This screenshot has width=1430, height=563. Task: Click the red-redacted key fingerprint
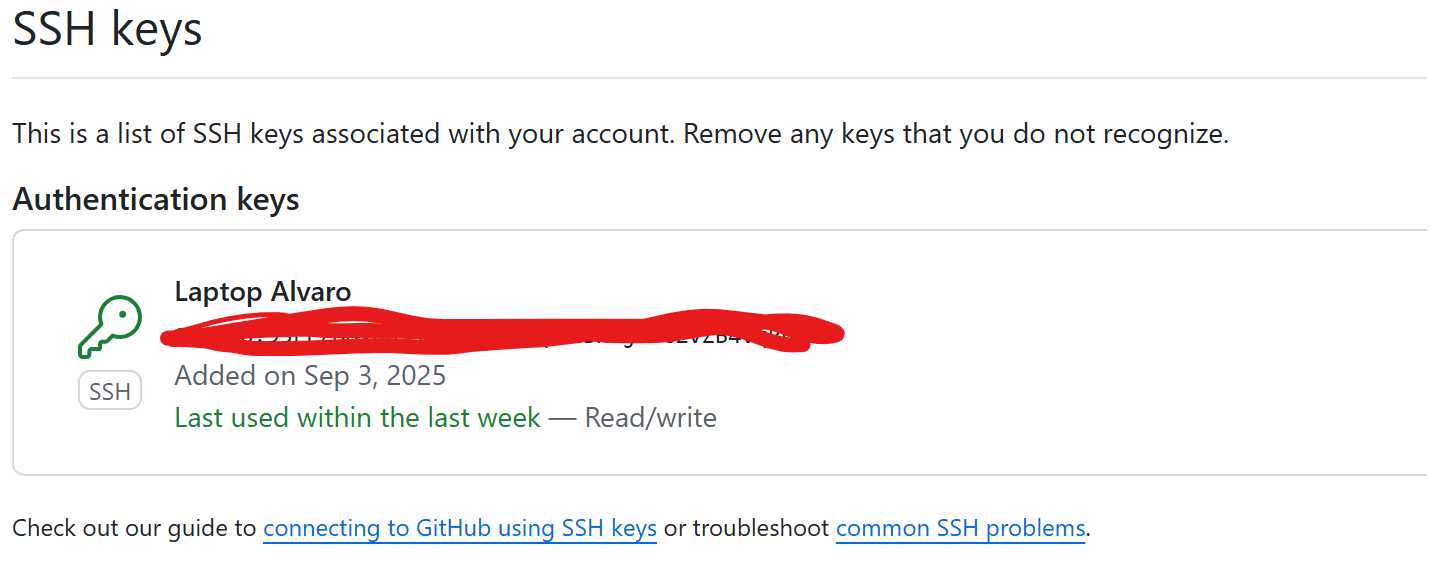point(500,333)
